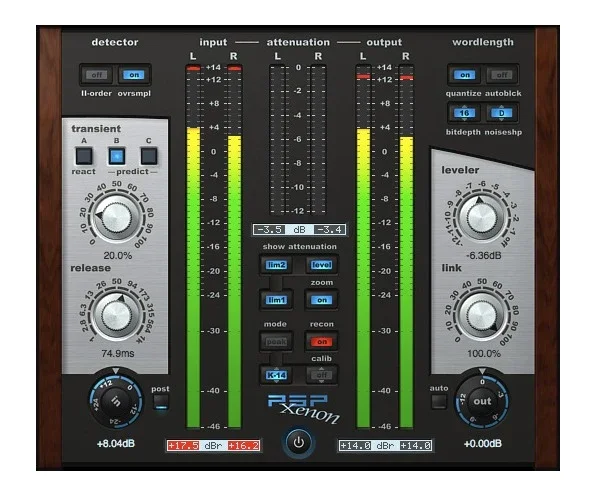Toggle the quantize on switch

click(465, 75)
